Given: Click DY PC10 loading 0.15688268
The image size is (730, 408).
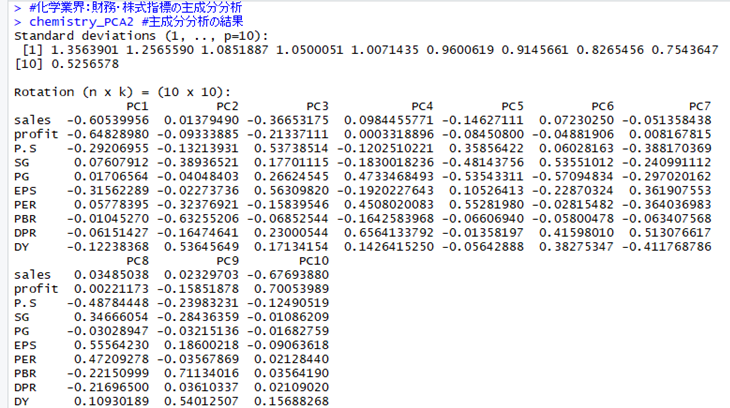Looking at the screenshot, I should click(291, 401).
